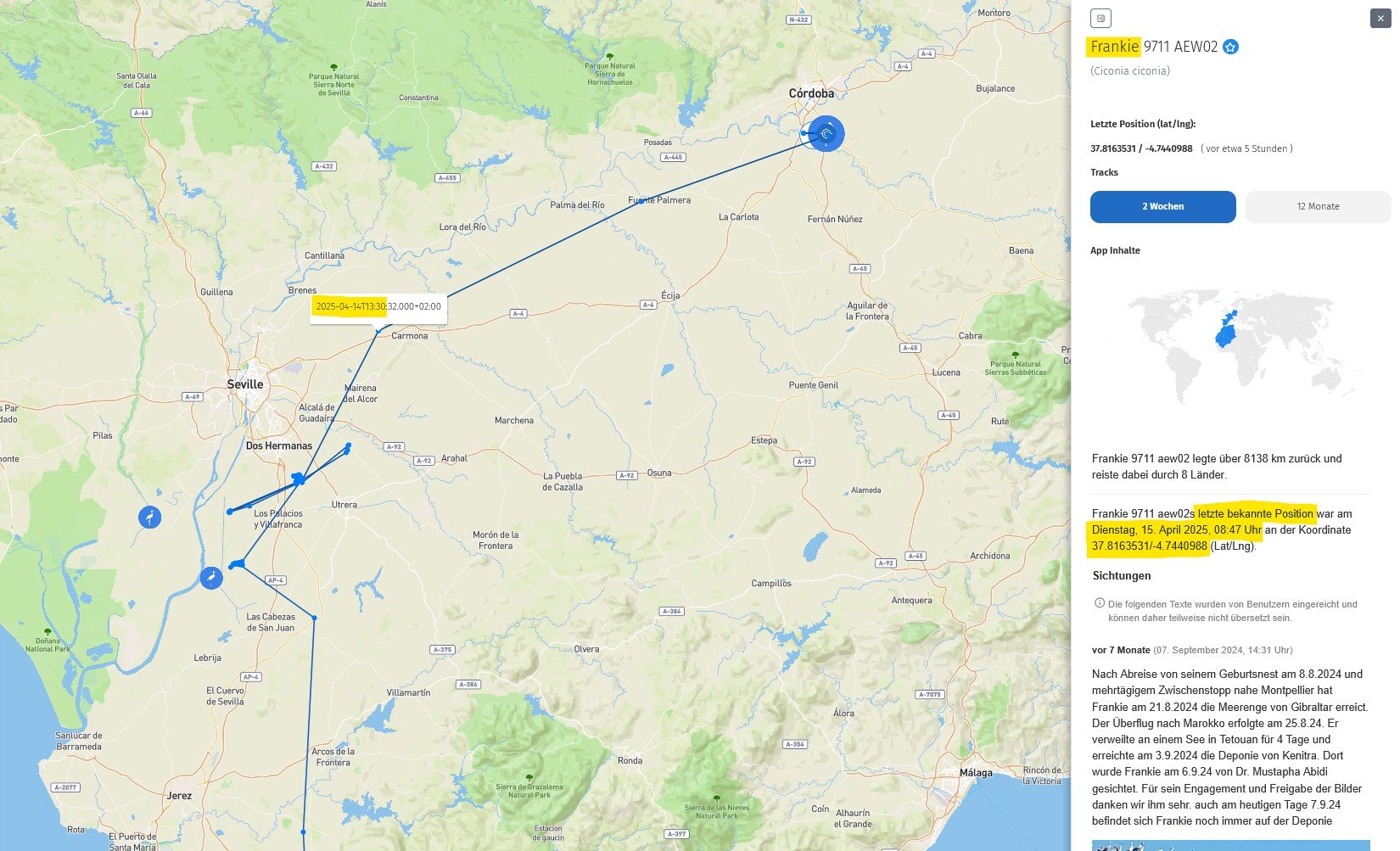Click the track point timestamp tooltip near Carmona

[x=378, y=307]
